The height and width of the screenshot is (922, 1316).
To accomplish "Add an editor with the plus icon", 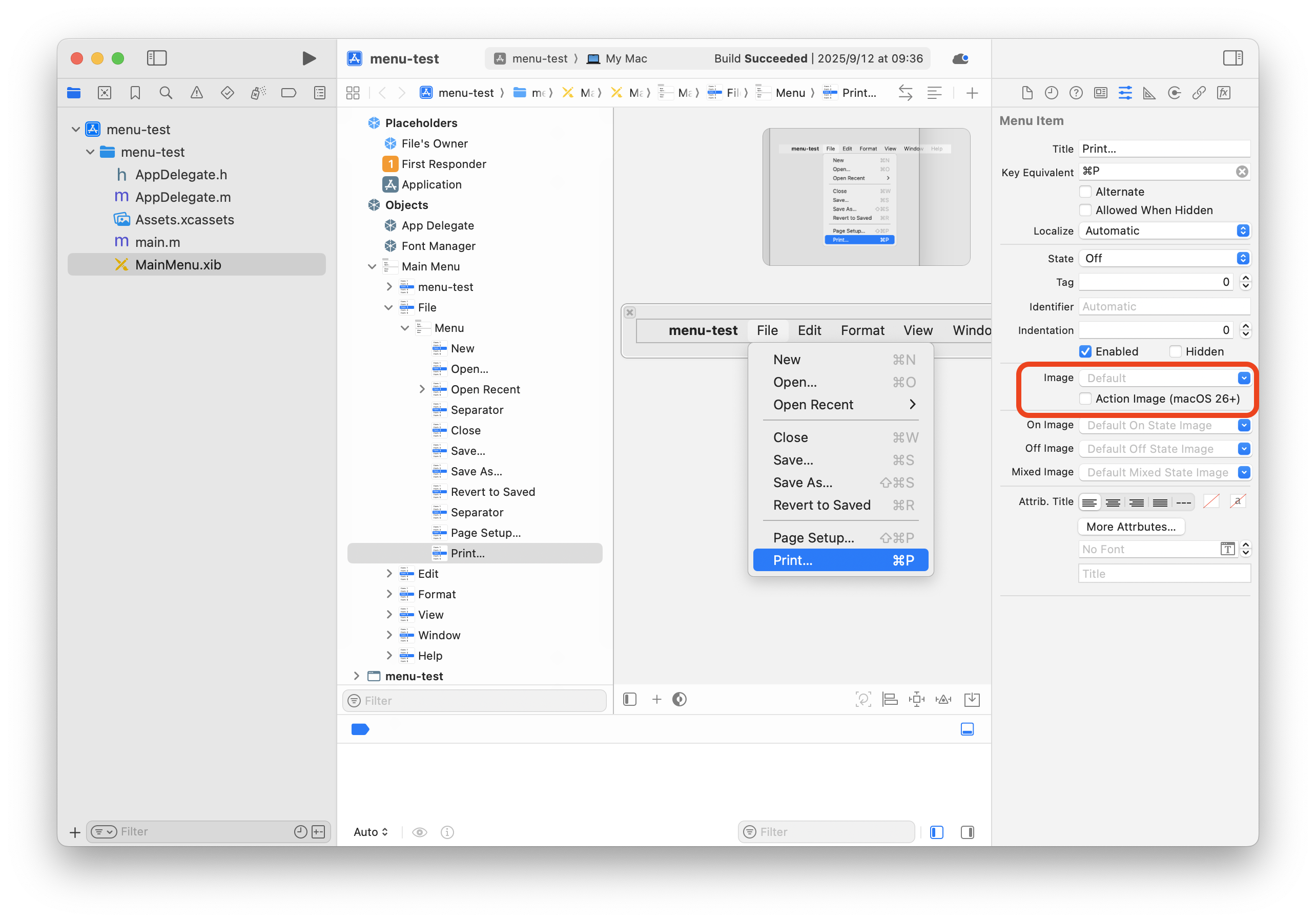I will click(x=972, y=93).
